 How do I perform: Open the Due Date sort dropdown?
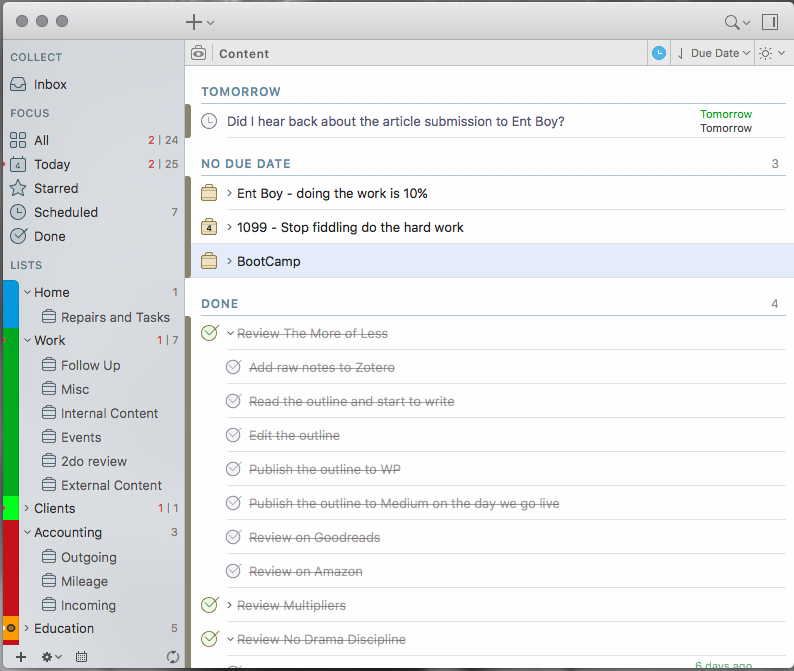pyautogui.click(x=715, y=53)
